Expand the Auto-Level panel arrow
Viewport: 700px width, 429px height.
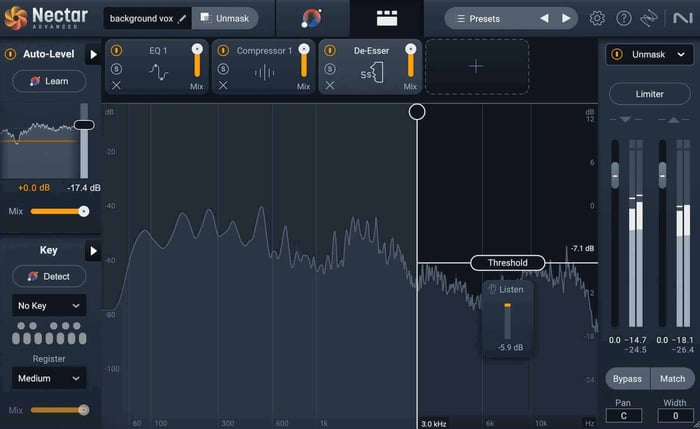click(x=93, y=54)
